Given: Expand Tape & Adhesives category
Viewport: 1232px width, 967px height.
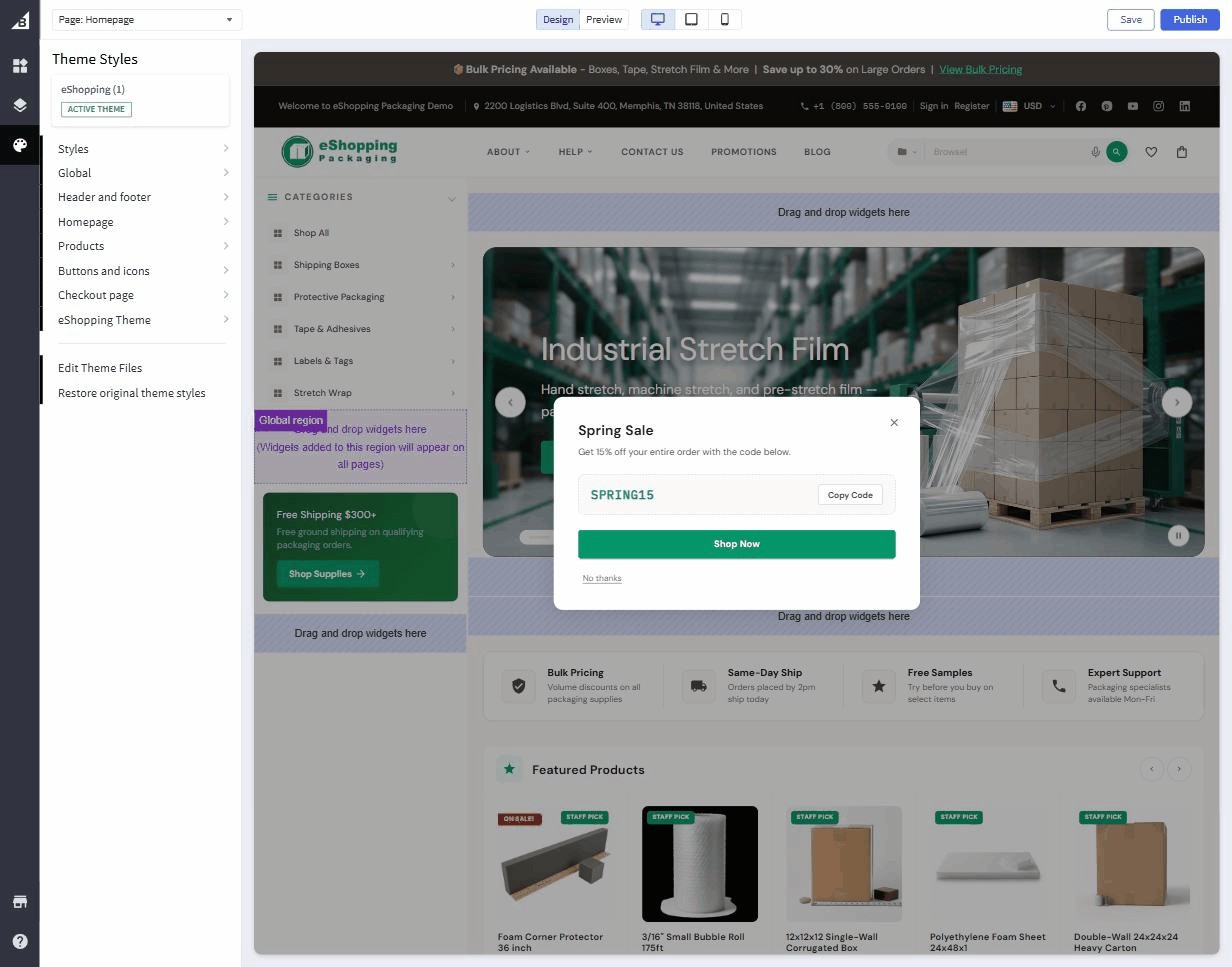Looking at the screenshot, I should [453, 329].
